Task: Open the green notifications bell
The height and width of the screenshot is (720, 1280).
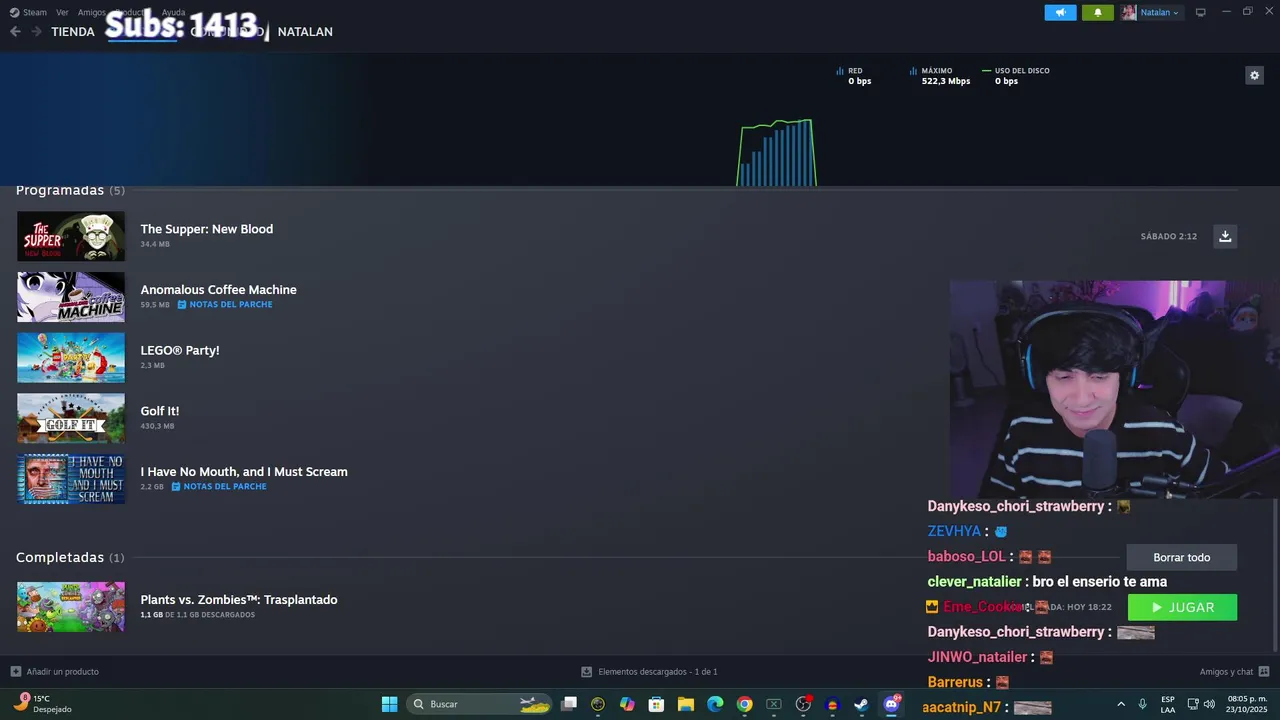Action: tap(1097, 12)
